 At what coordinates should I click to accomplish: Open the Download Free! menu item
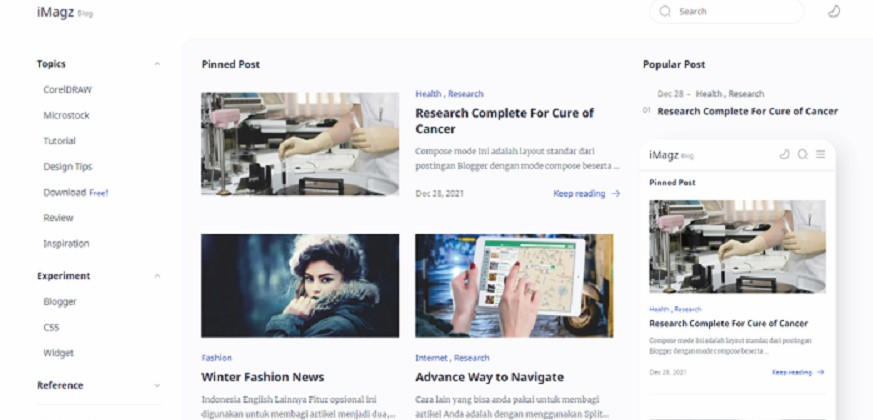[x=76, y=193]
